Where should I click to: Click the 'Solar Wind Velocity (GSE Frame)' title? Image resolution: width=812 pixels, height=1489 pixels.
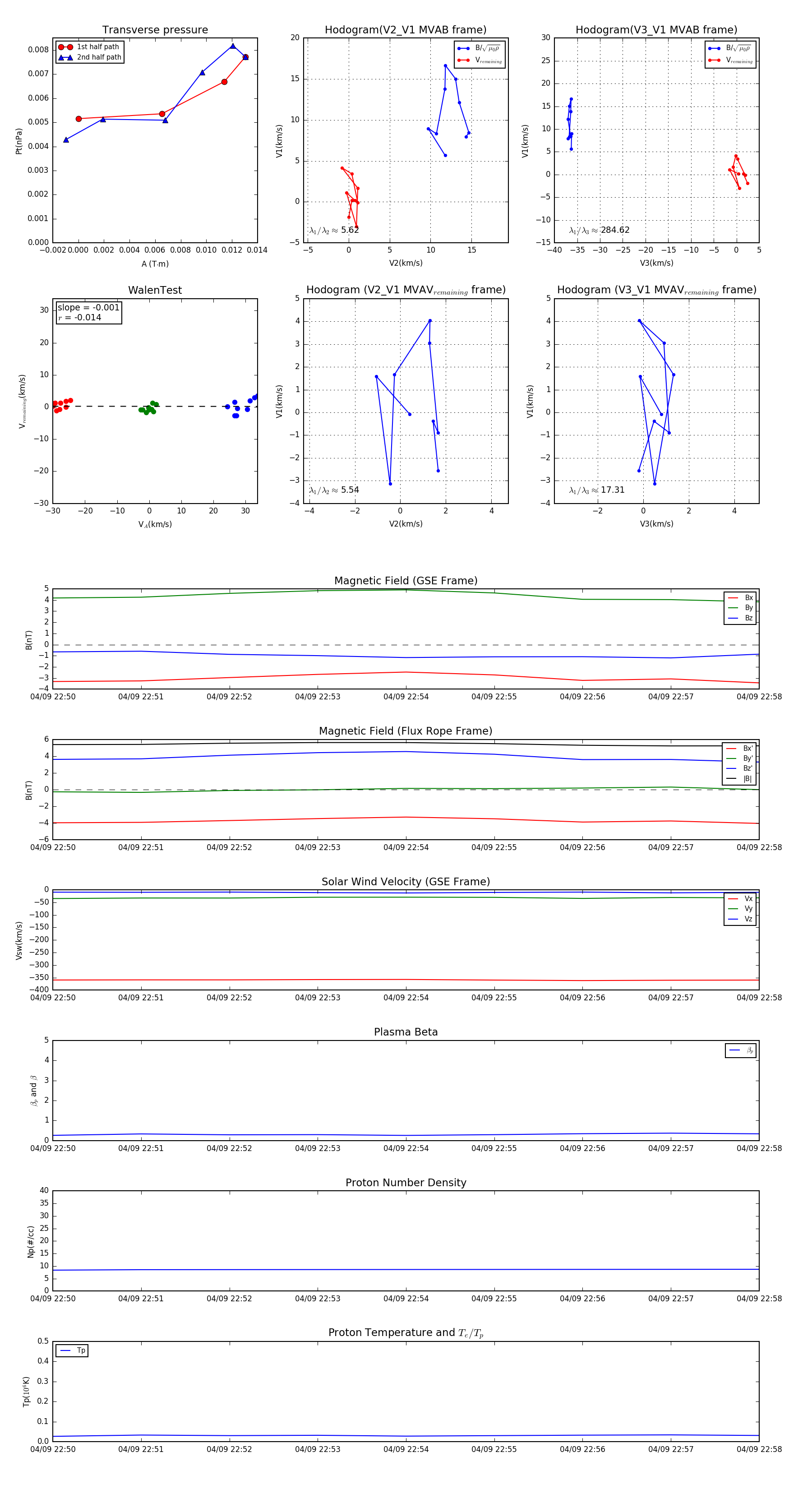pos(406,882)
